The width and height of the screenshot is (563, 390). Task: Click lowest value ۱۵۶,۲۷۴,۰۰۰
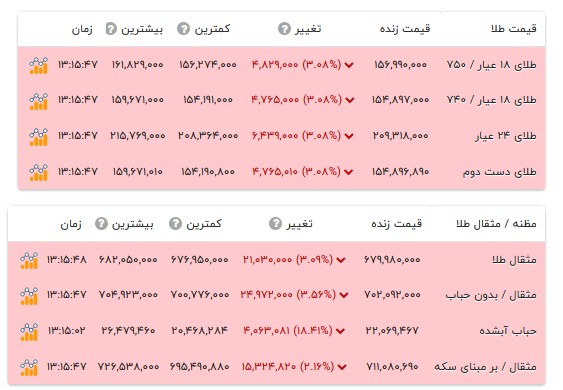[208, 65]
